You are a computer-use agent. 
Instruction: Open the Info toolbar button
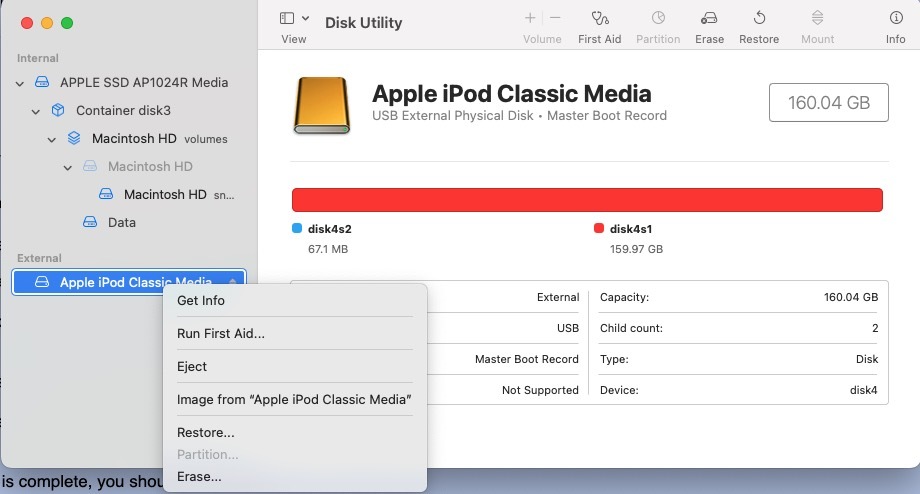(895, 19)
